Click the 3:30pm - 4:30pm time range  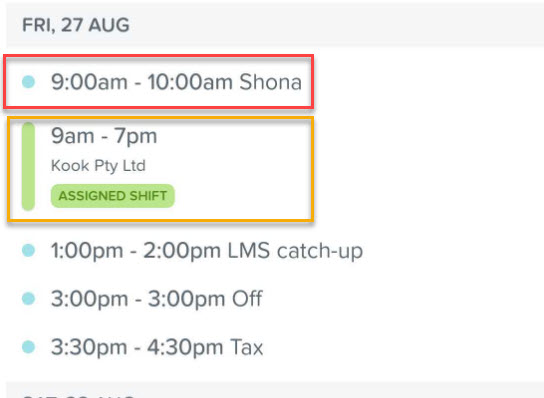tap(137, 347)
